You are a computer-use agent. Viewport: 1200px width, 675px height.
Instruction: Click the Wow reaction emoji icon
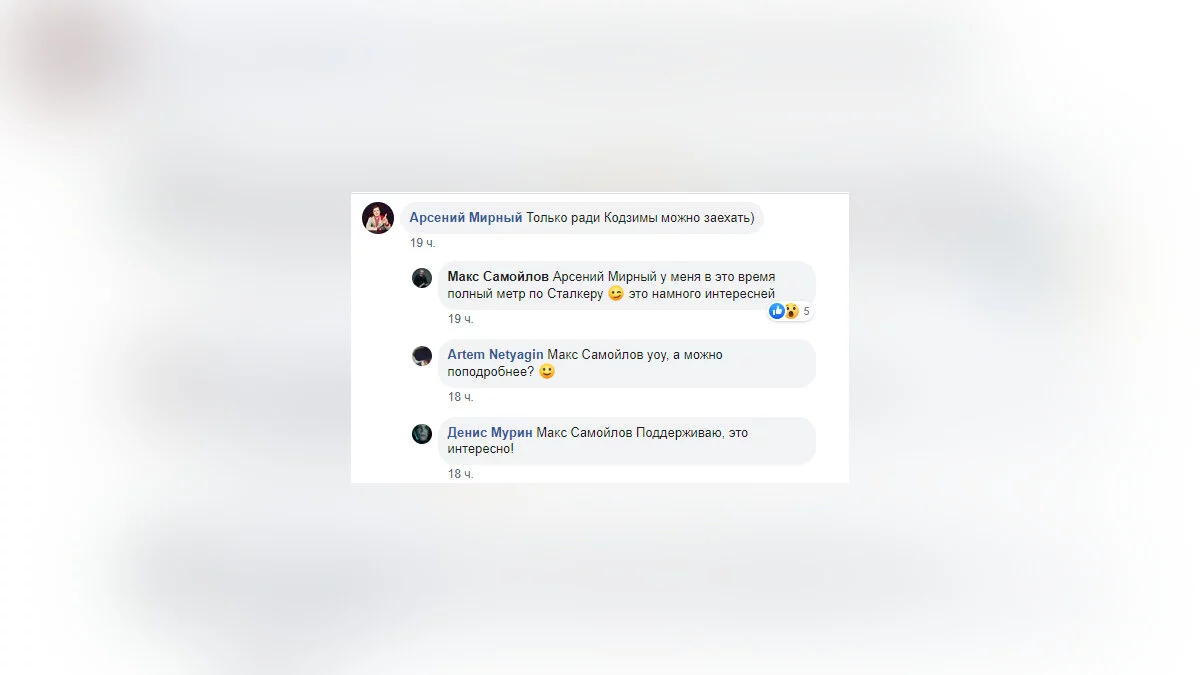pos(792,311)
